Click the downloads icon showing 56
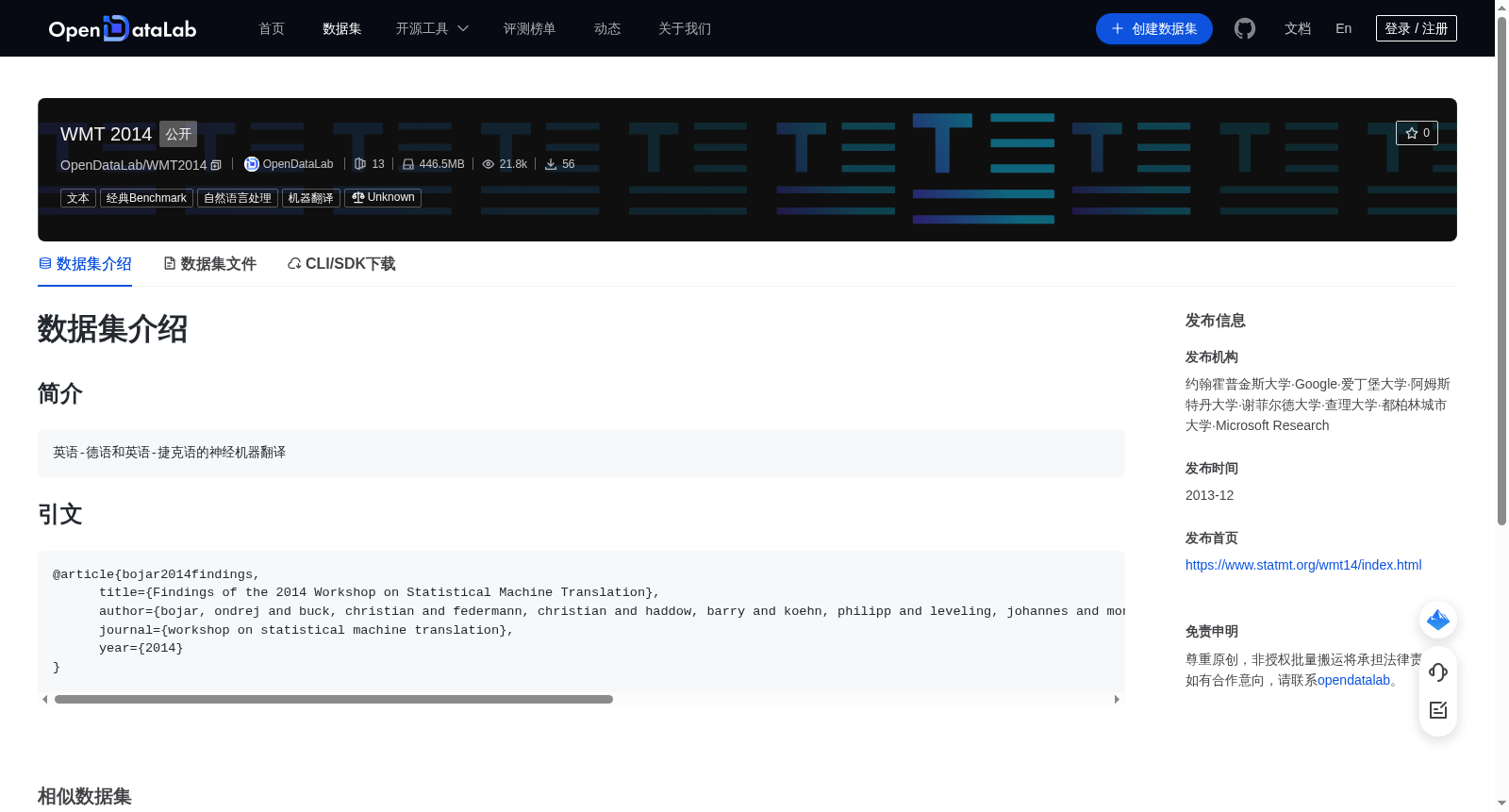The width and height of the screenshot is (1509, 812). [551, 164]
